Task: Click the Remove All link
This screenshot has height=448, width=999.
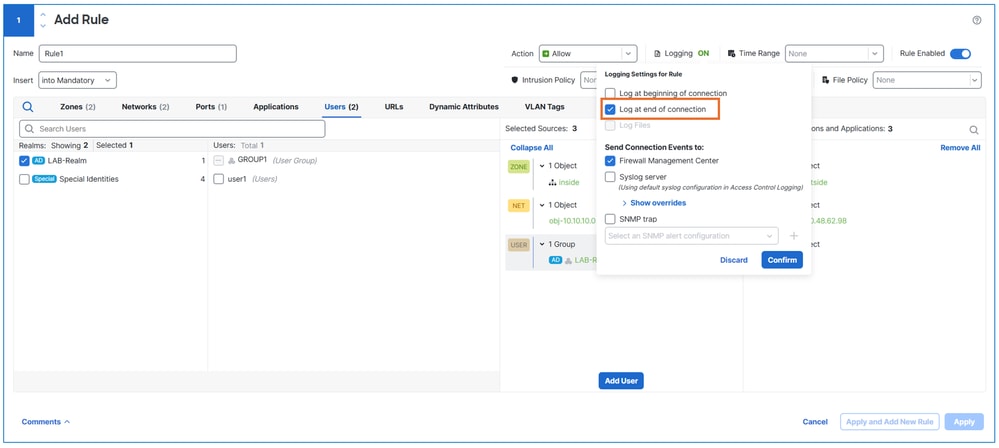Action: [x=960, y=148]
